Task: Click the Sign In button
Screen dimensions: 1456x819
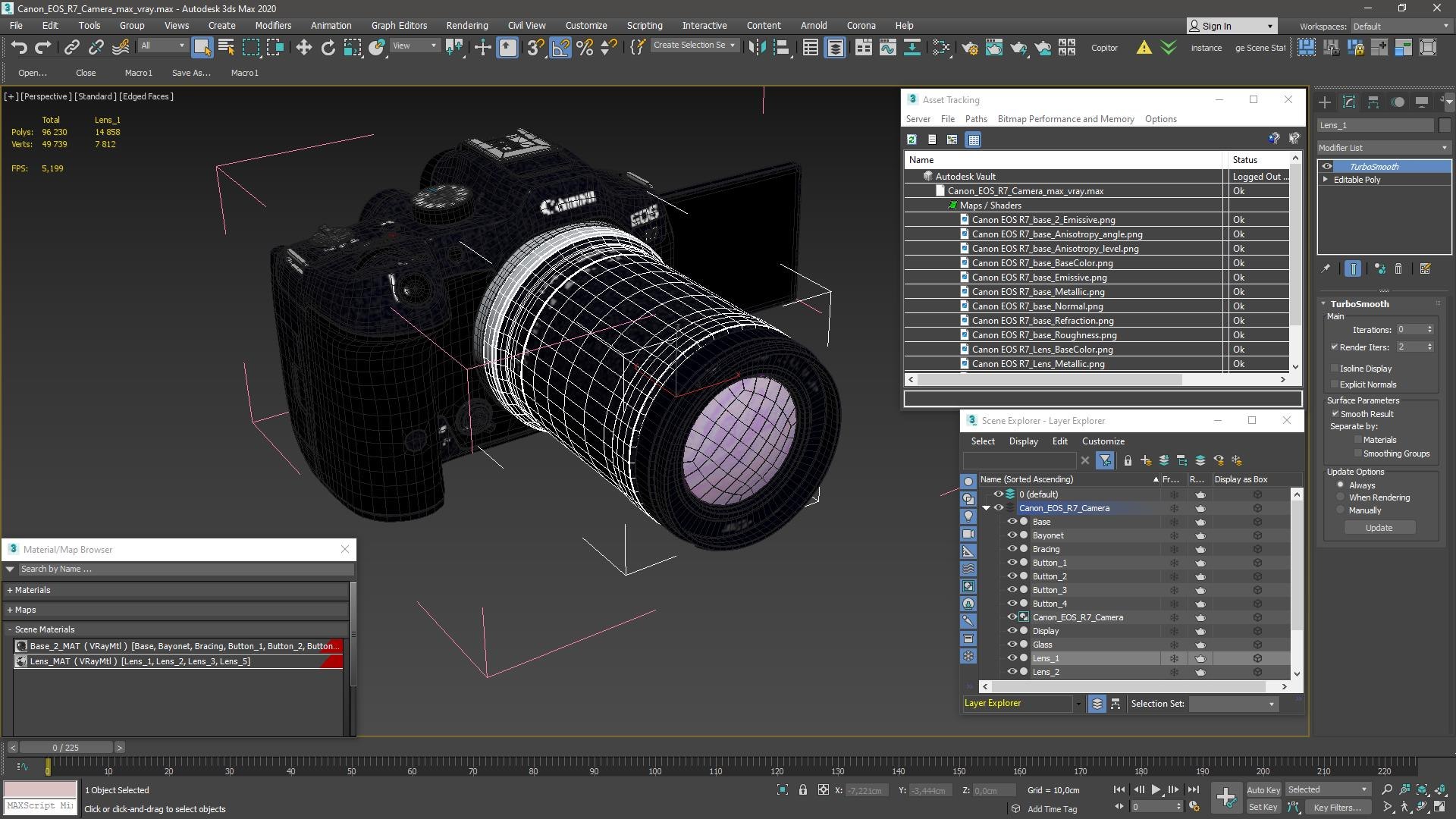Action: tap(1232, 26)
